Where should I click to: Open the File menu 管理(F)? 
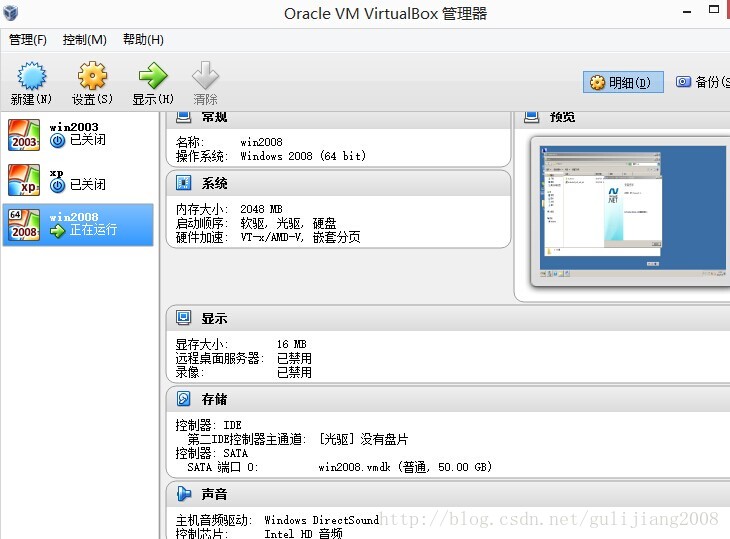click(x=28, y=40)
